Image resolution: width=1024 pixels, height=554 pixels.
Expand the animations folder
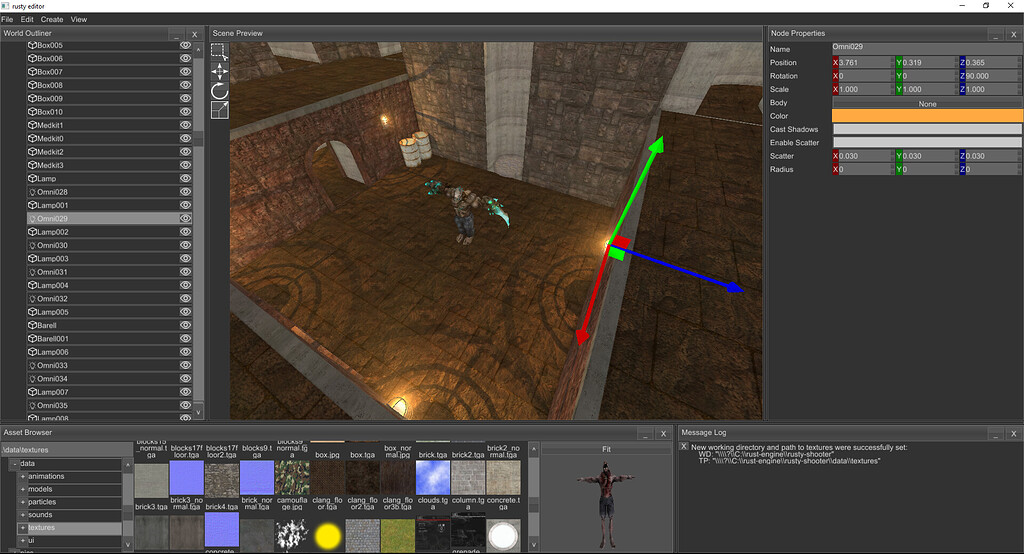pyautogui.click(x=22, y=477)
